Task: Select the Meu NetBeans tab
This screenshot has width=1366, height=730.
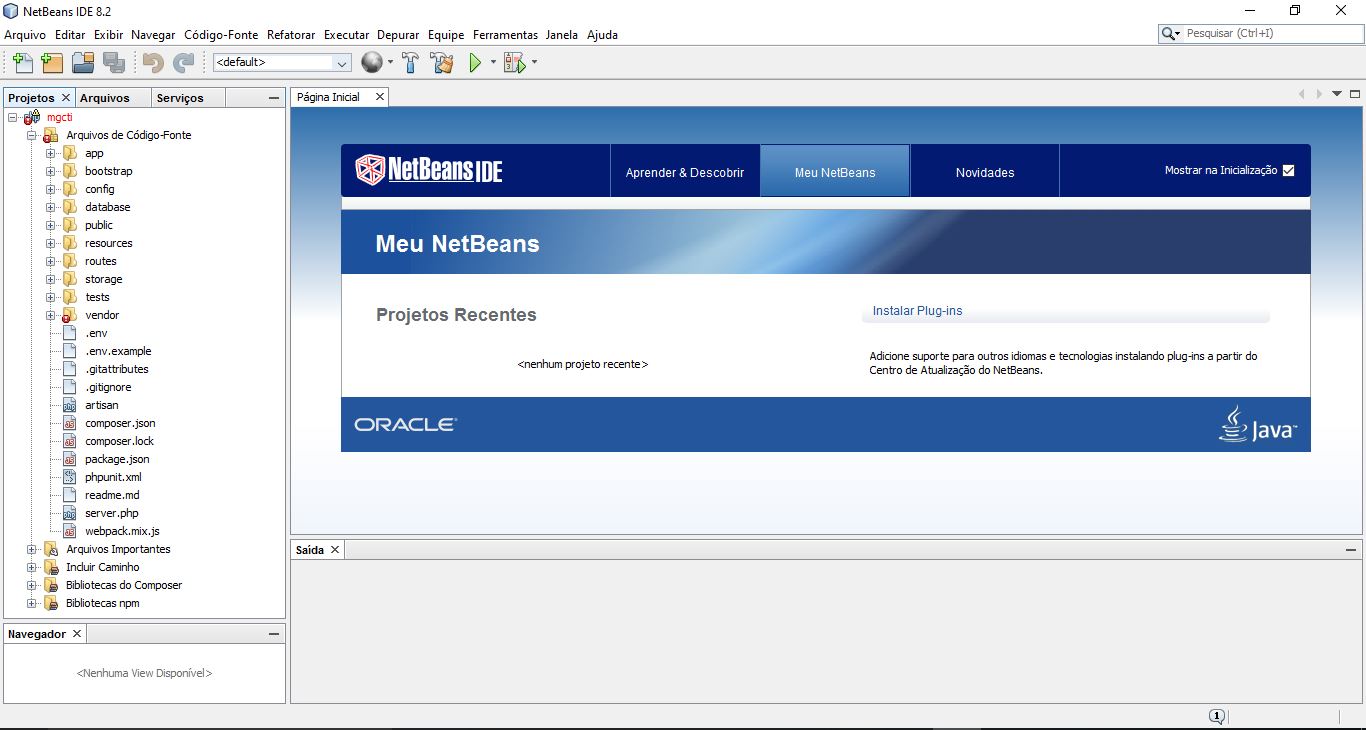Action: [835, 172]
